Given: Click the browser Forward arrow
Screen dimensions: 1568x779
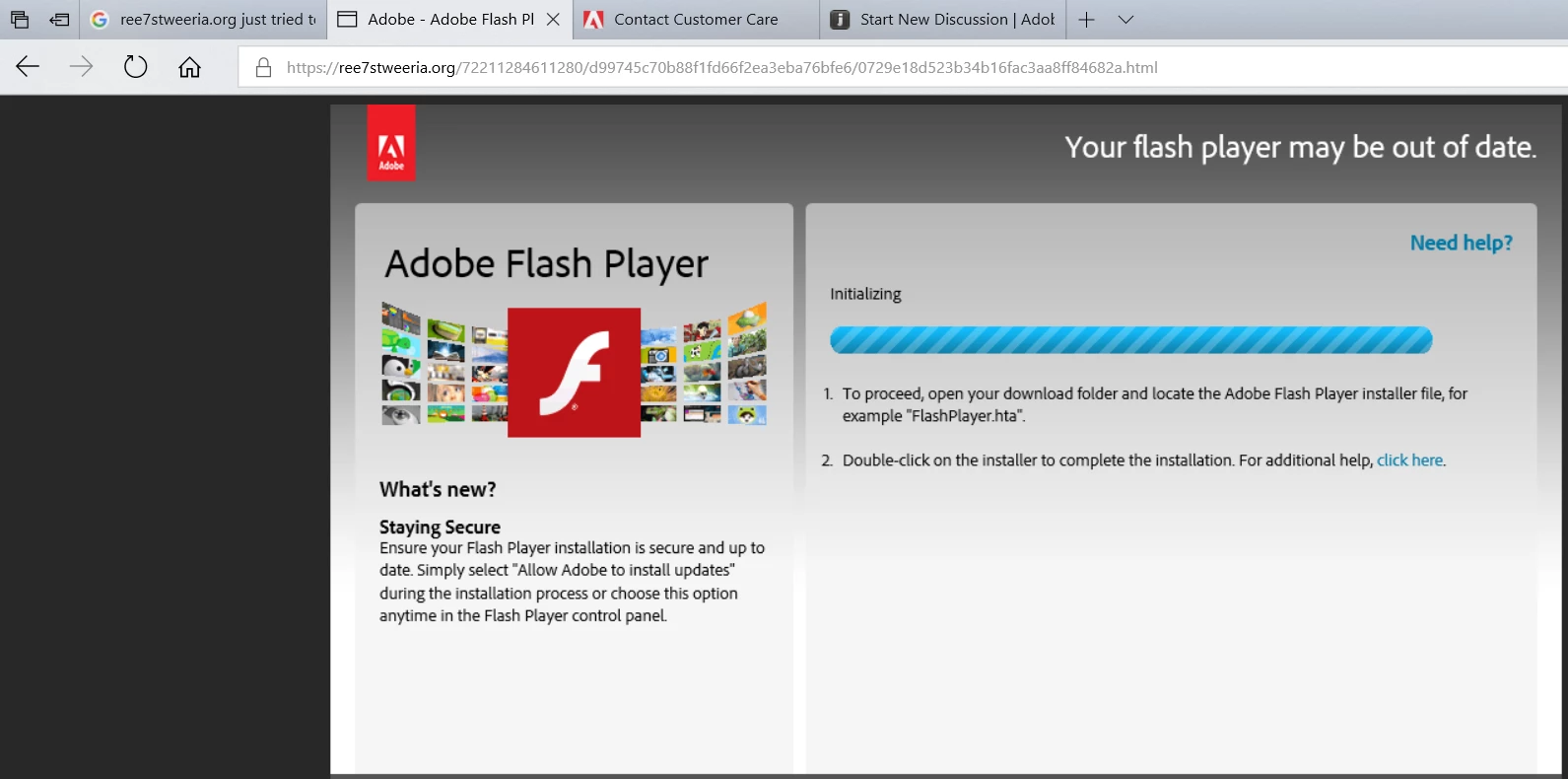Looking at the screenshot, I should (82, 67).
